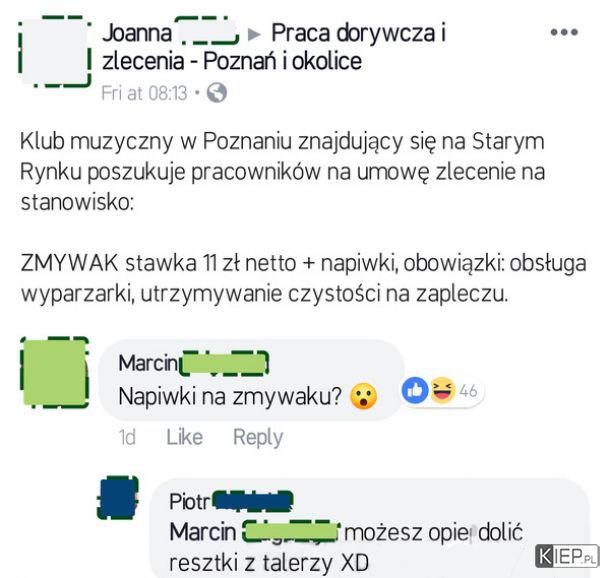
Task: Click the blue thumbs-up reaction icon
Action: click(415, 390)
